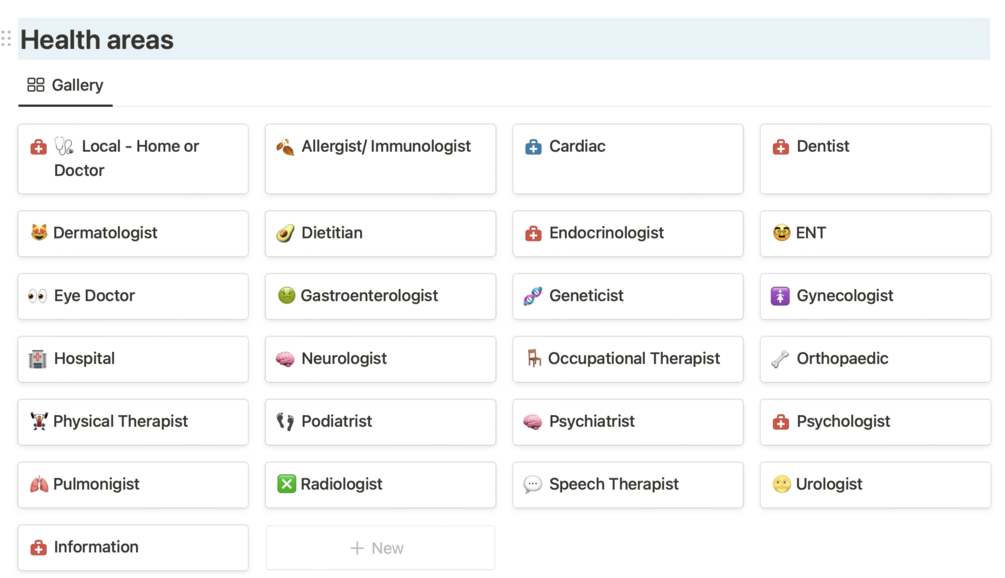Click the bone icon next to Orthopaedic
Screen dimensions: 1005x578
coord(781,359)
